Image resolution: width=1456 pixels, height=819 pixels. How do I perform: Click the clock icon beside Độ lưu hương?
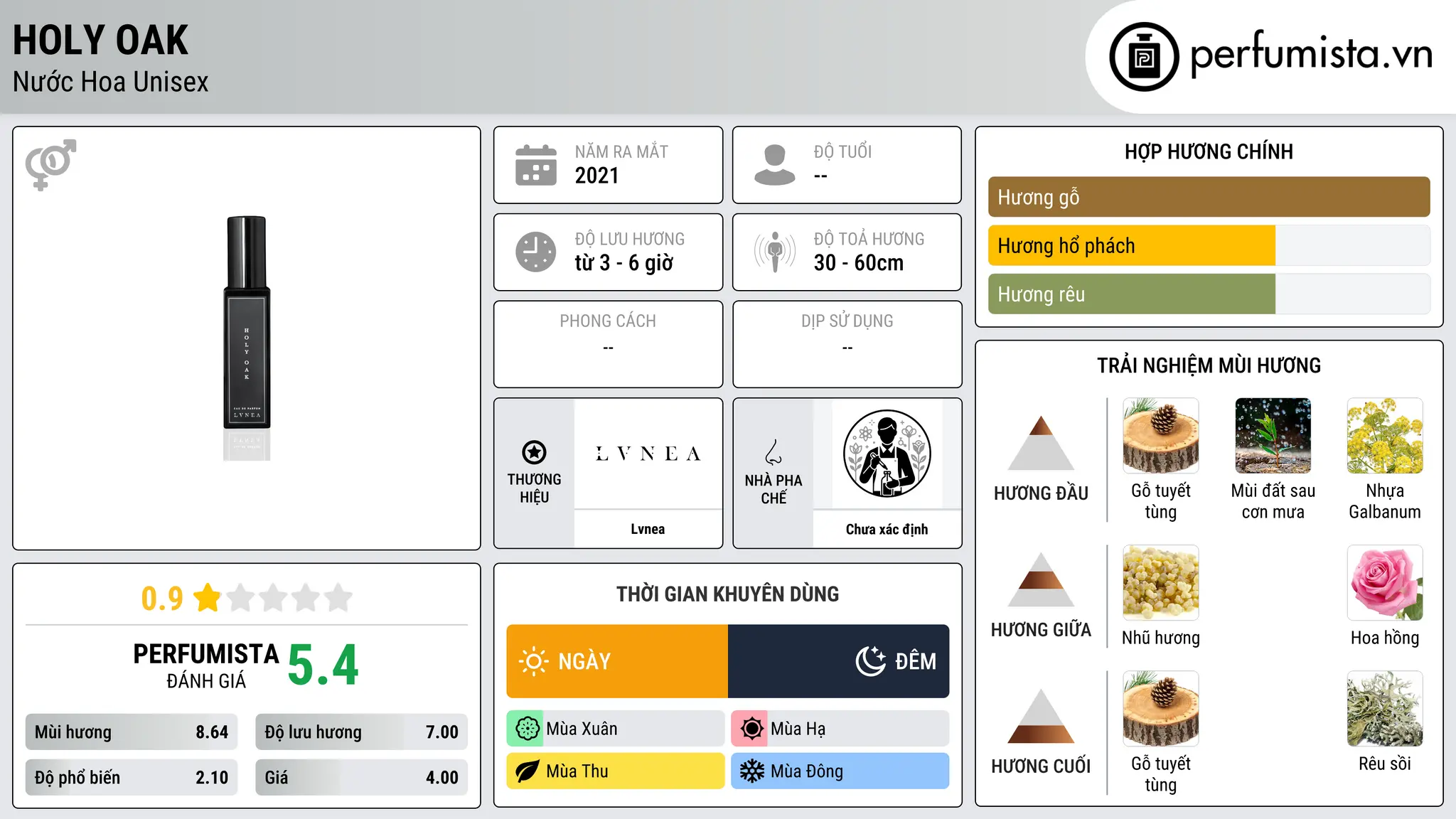[x=536, y=252]
